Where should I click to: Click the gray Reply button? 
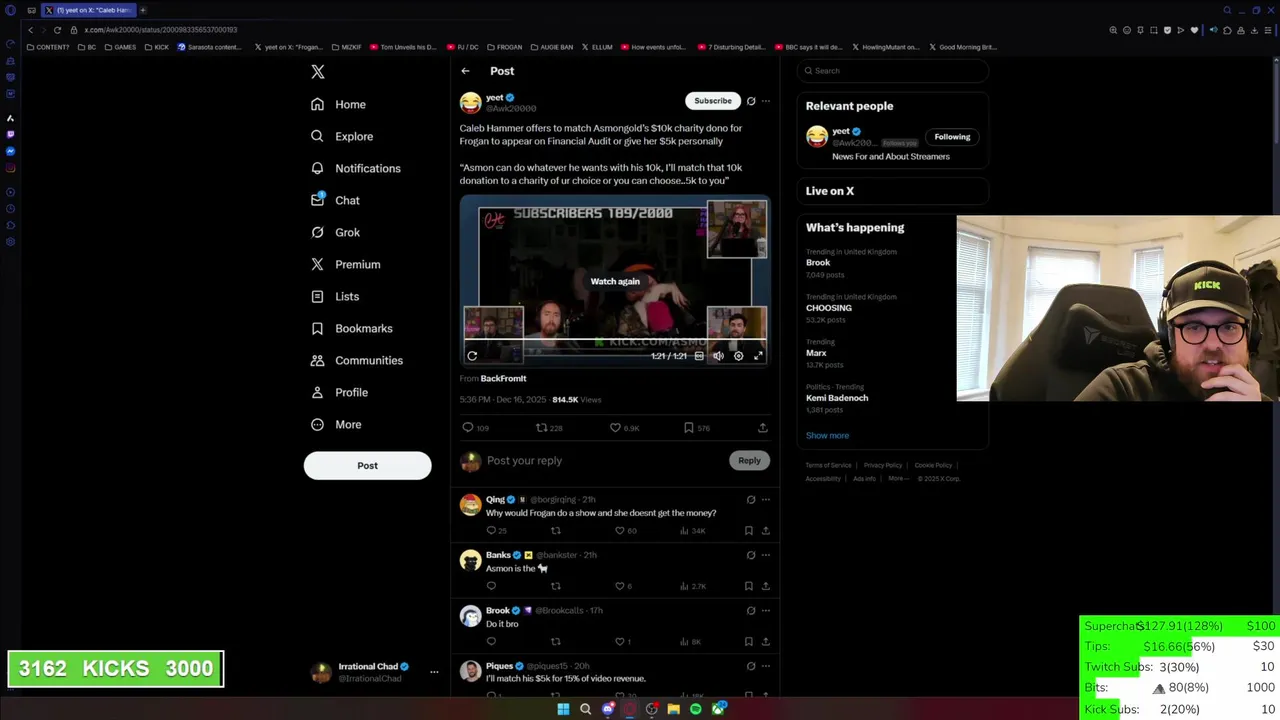click(749, 460)
